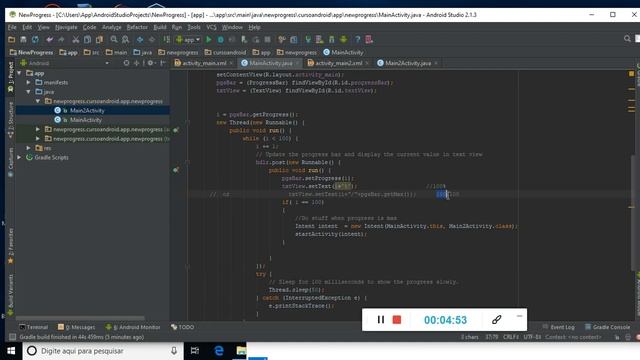
Task: Open the Refactor menu
Action: point(137,27)
